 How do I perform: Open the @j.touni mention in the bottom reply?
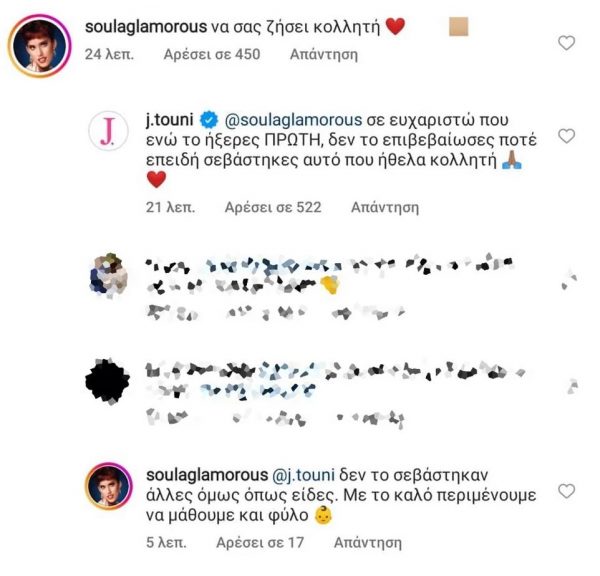click(303, 475)
